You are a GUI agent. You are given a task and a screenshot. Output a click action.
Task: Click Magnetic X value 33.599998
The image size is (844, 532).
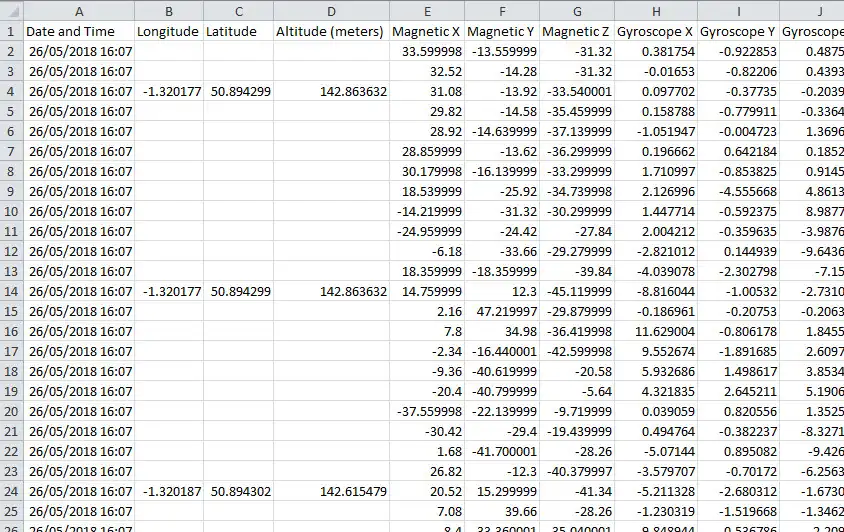(x=427, y=51)
